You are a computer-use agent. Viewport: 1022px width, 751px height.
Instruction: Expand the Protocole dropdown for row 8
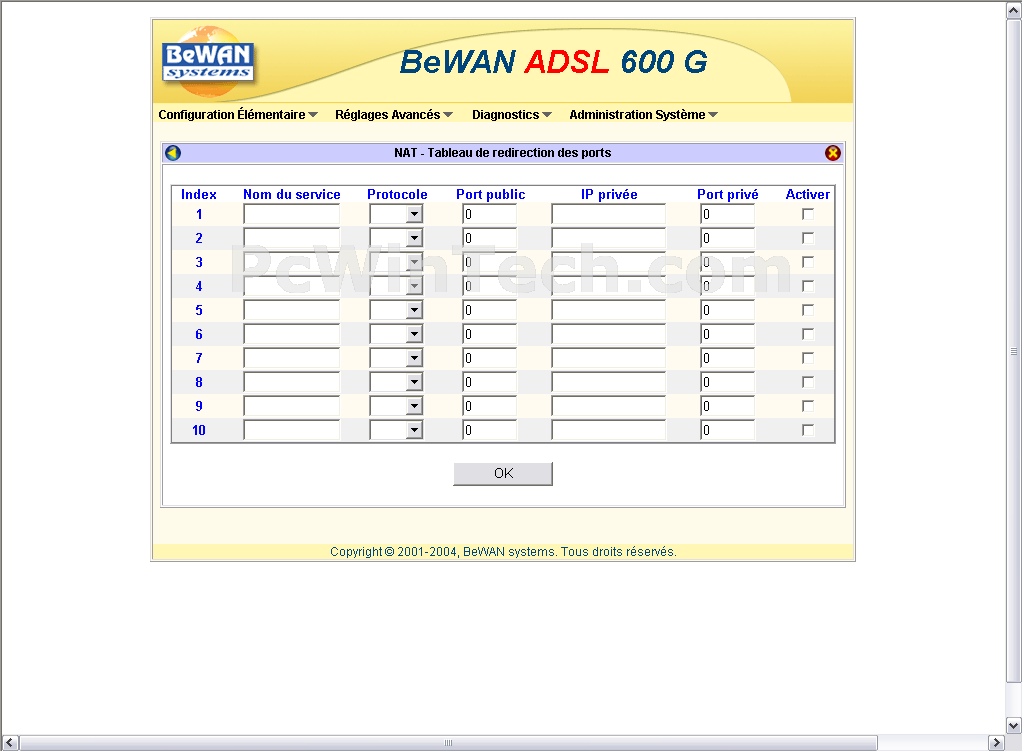pos(396,382)
